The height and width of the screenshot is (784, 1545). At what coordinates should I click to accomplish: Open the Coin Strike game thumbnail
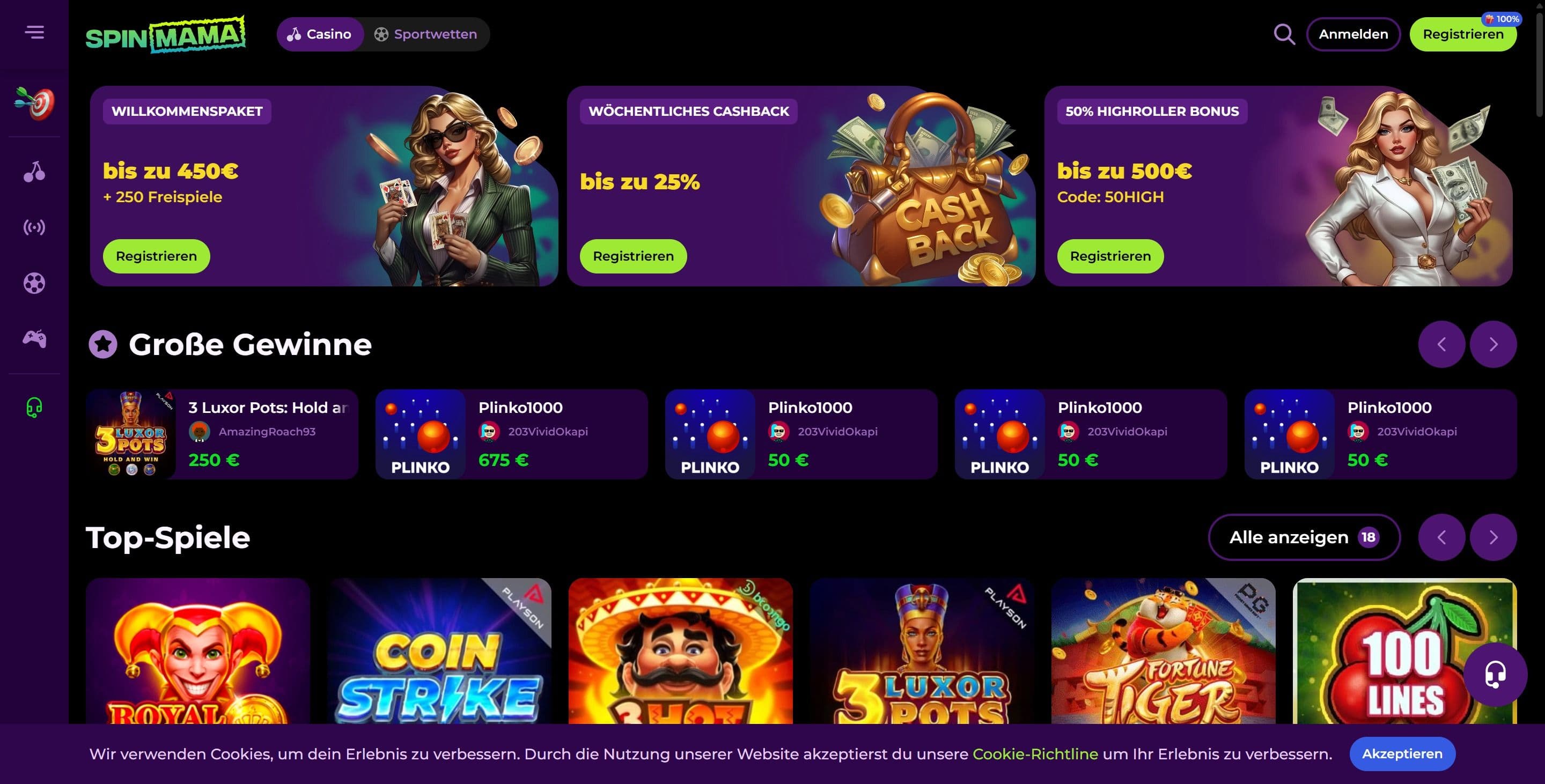439,651
